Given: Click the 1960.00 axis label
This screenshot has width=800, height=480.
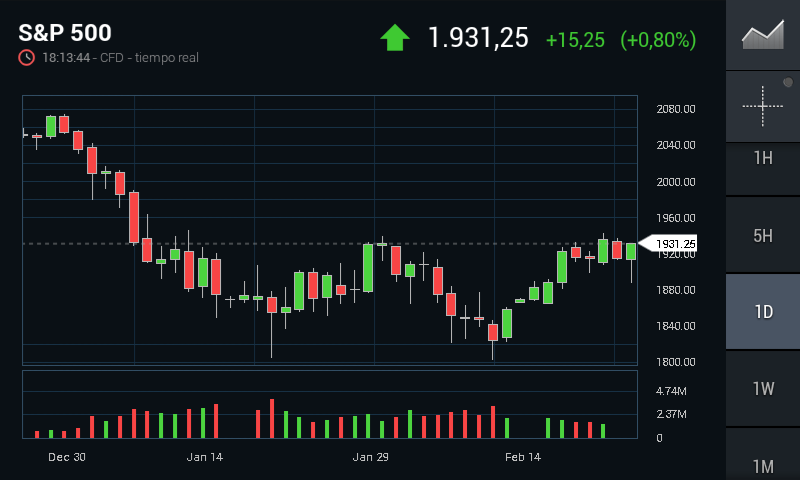Looking at the screenshot, I should click(x=676, y=218).
